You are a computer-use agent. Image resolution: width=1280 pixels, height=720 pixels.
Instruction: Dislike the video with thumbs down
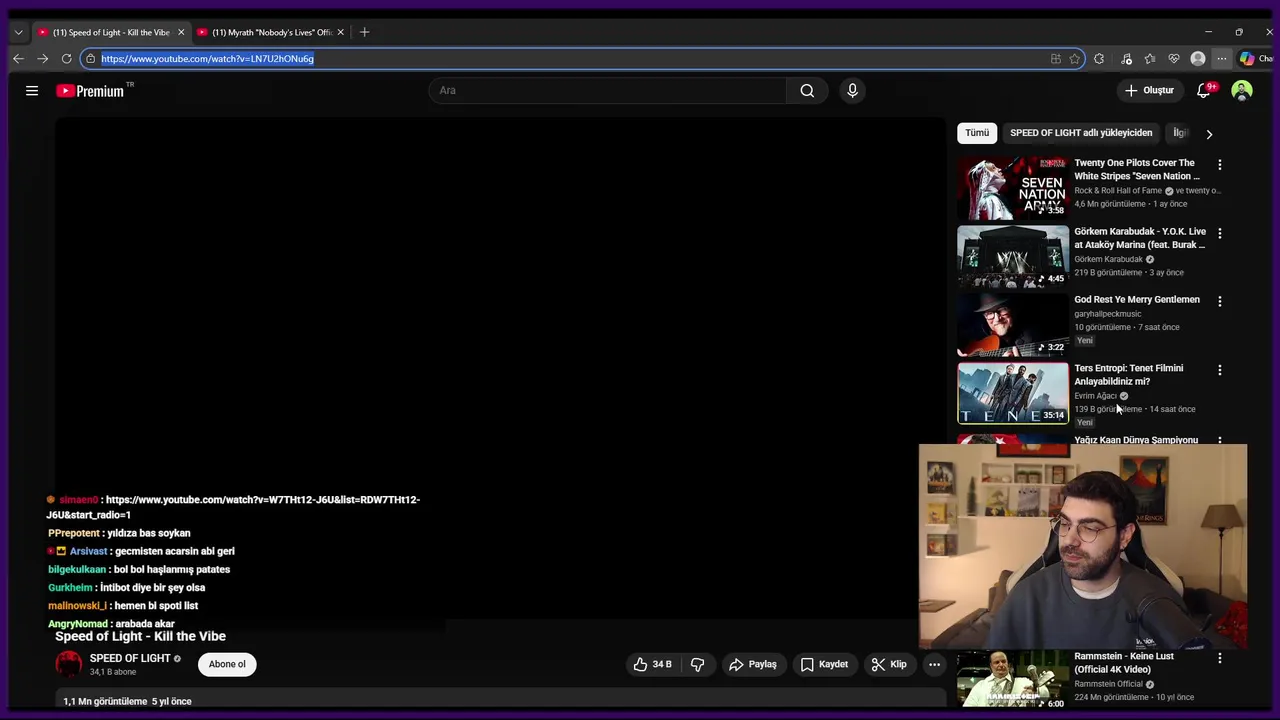tap(698, 664)
